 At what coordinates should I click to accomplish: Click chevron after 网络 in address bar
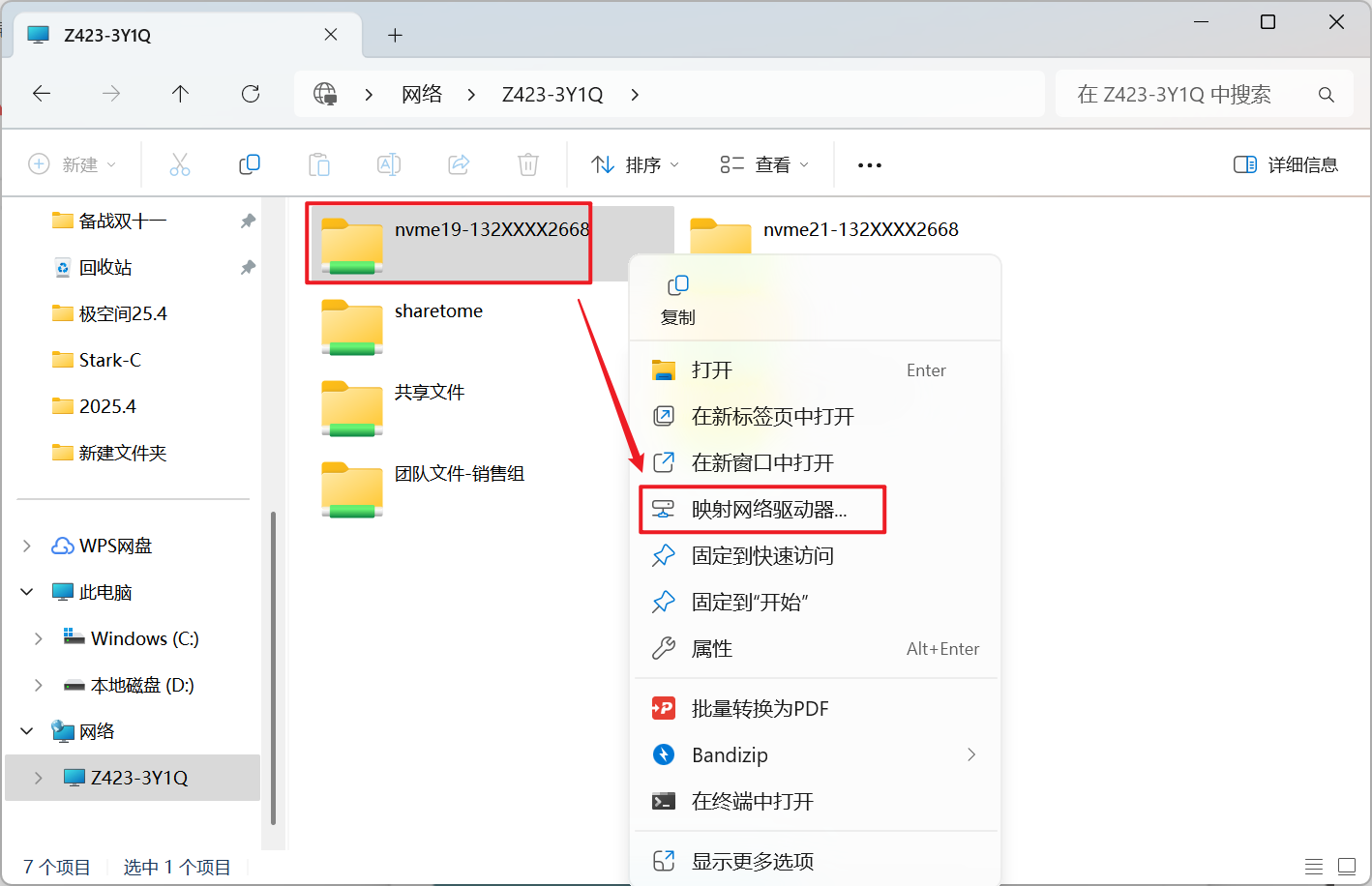(471, 95)
